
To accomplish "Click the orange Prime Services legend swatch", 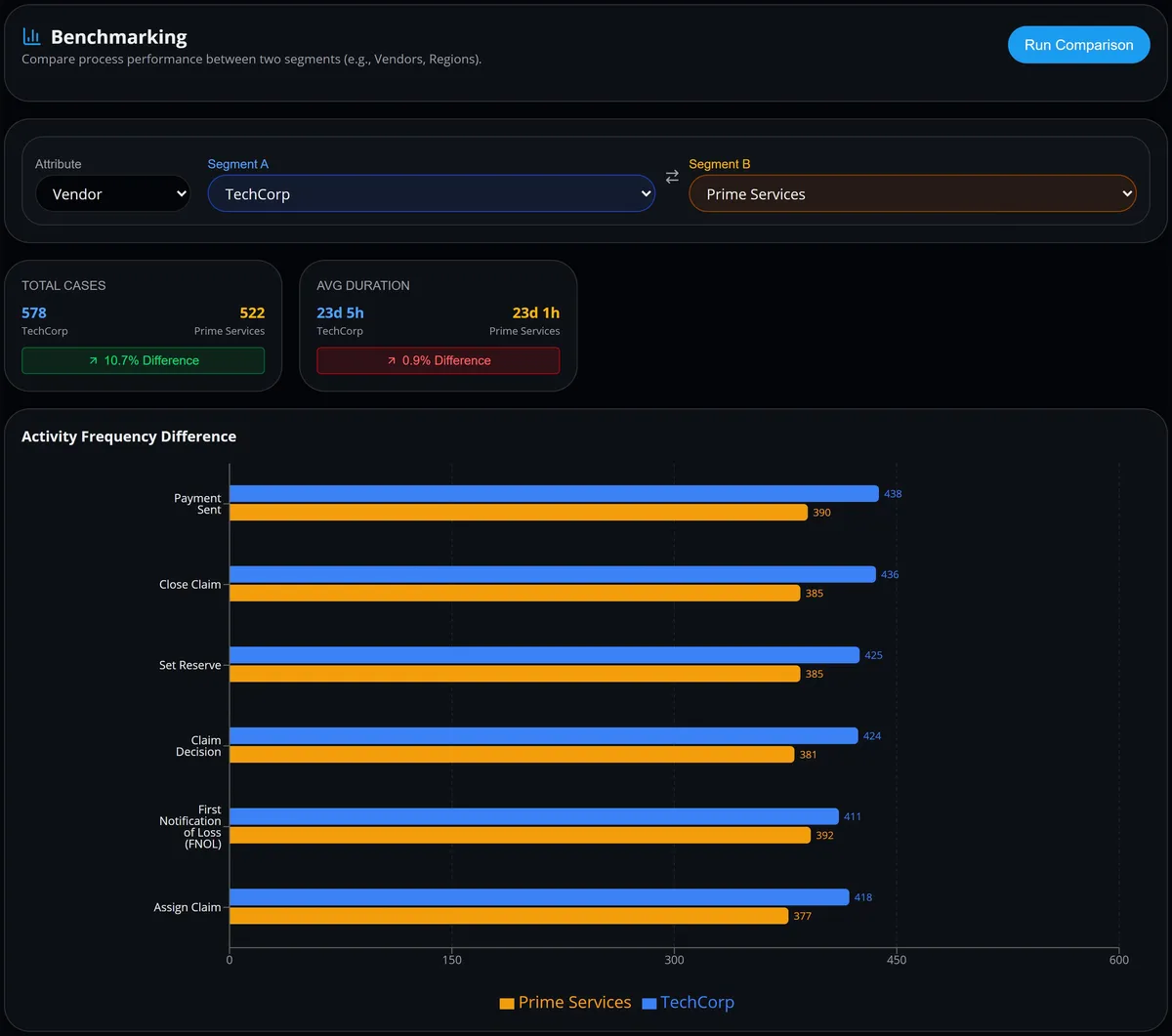I will [506, 1004].
